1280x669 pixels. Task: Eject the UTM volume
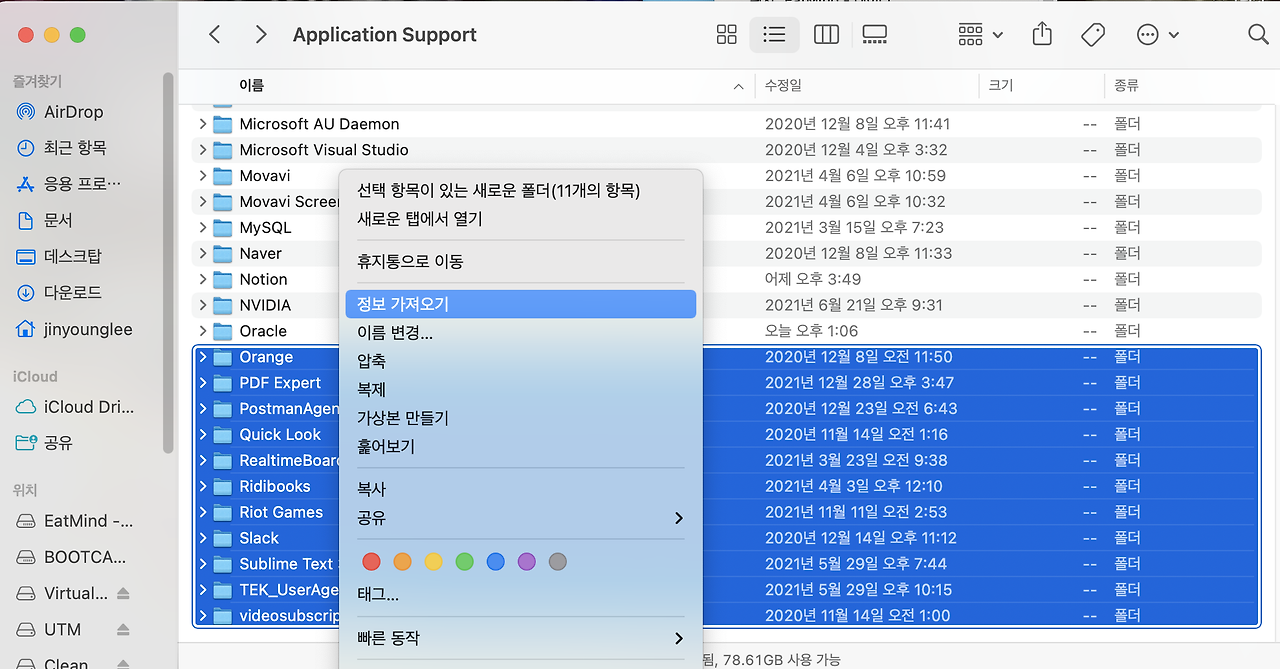[x=123, y=629]
